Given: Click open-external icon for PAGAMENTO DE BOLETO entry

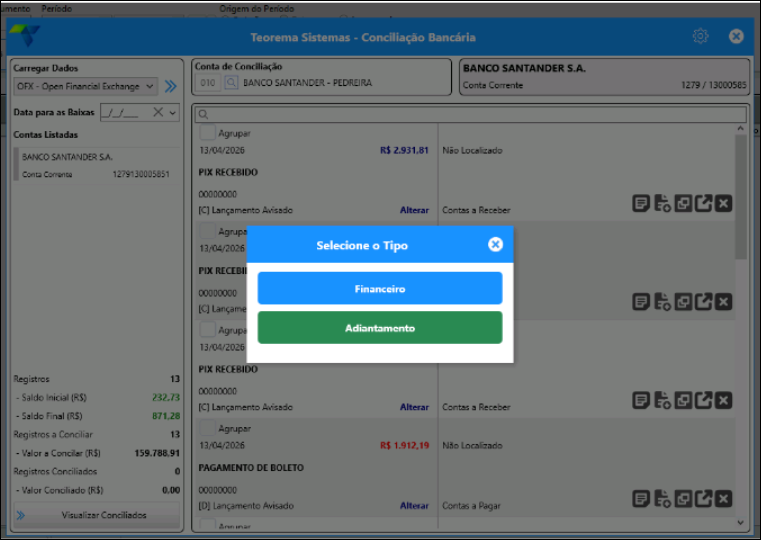Looking at the screenshot, I should (x=703, y=499).
